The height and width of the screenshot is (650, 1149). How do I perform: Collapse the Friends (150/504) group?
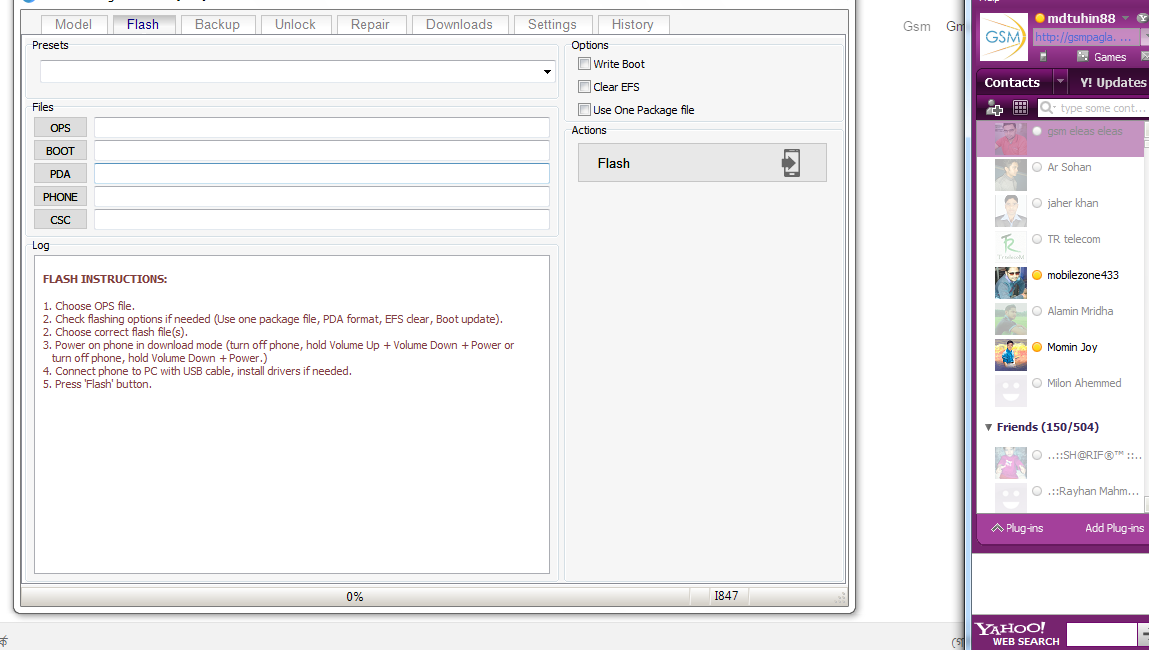click(989, 427)
